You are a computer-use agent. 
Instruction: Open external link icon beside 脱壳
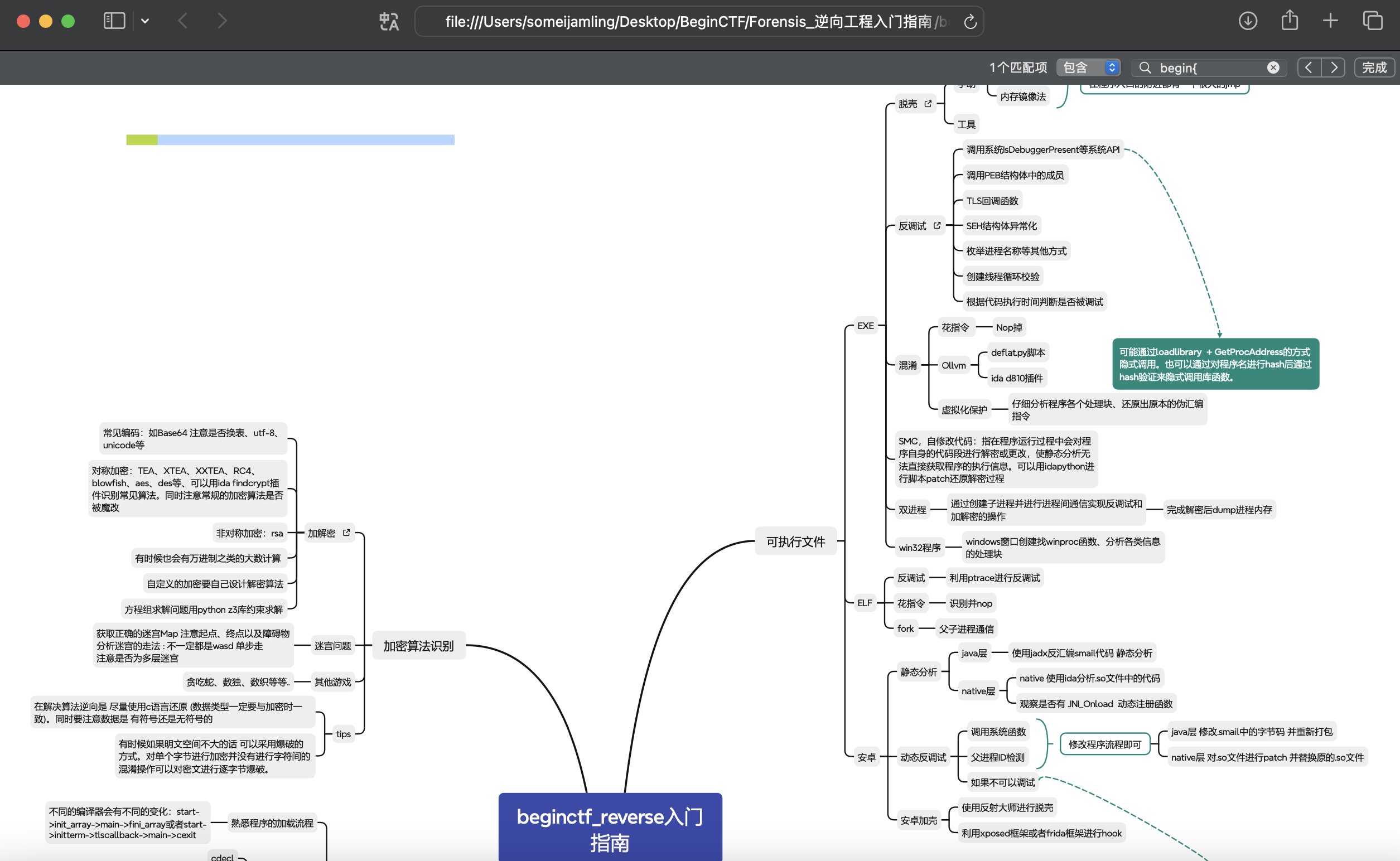tap(928, 104)
